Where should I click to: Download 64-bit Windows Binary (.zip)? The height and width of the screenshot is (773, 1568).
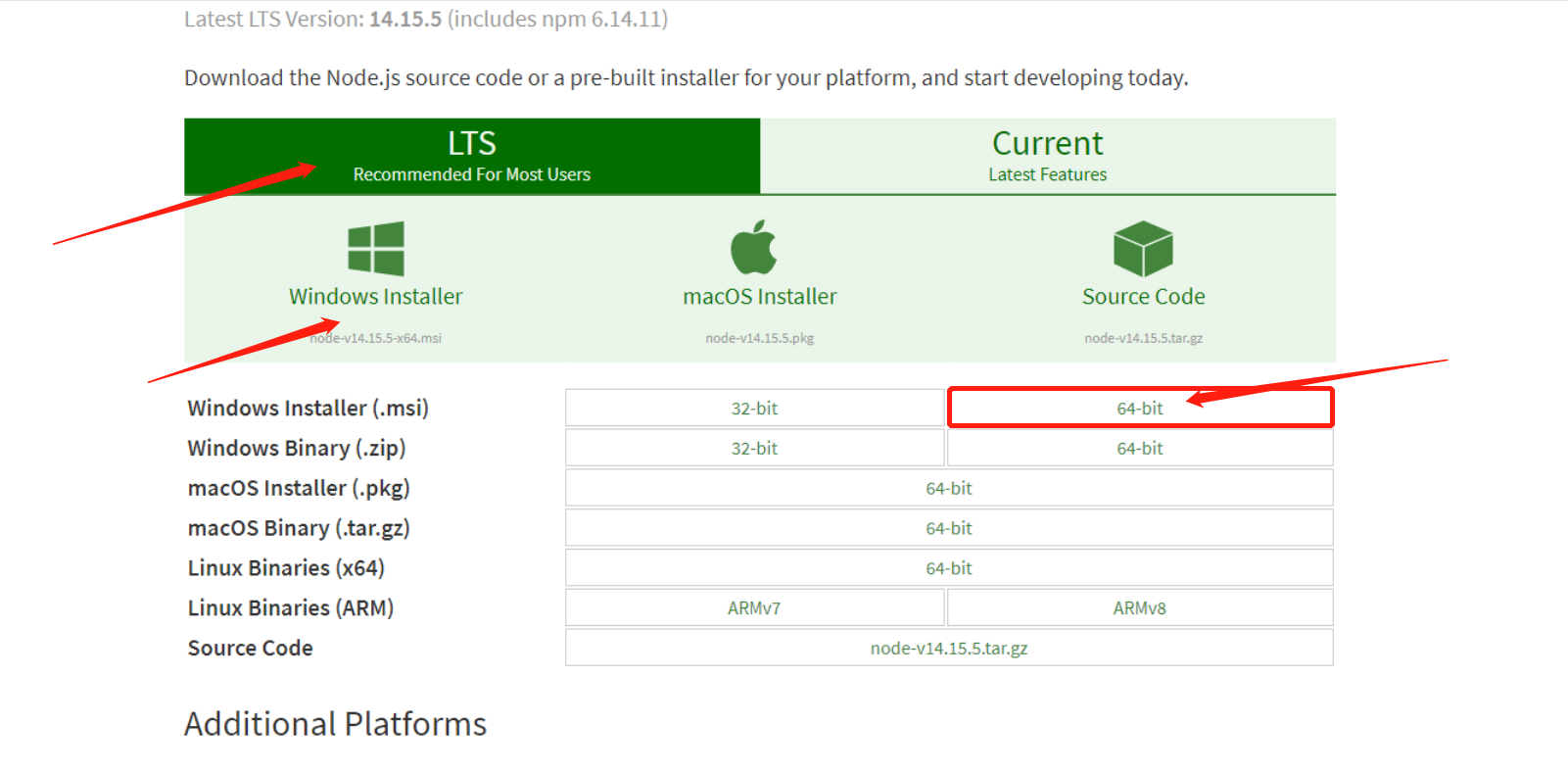[x=1140, y=448]
